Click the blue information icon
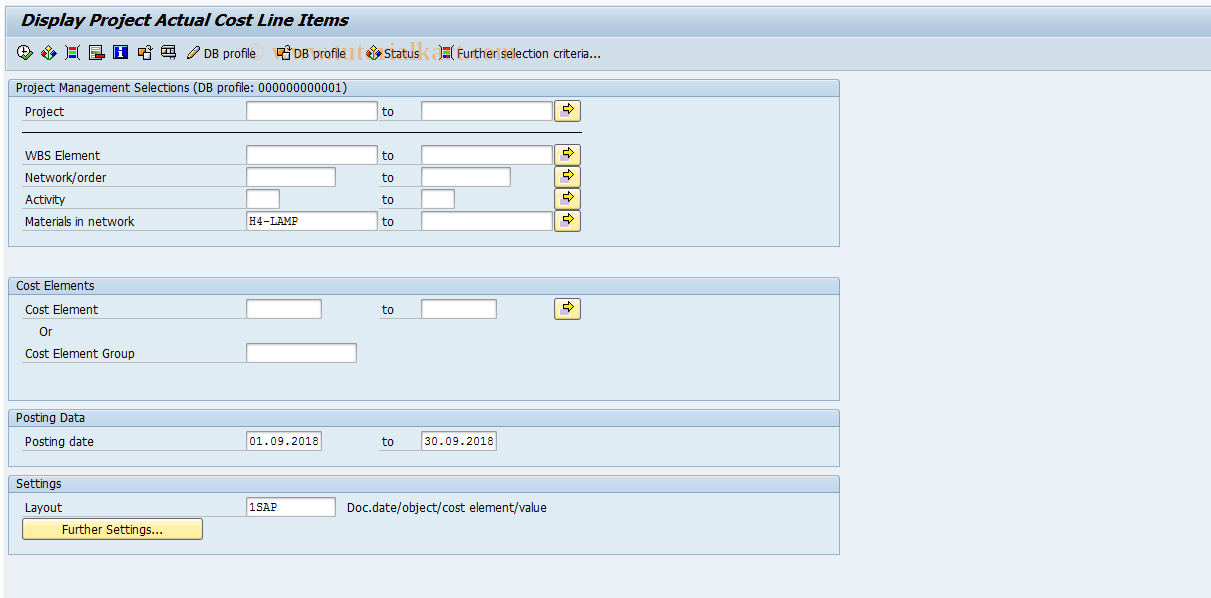This screenshot has height=598, width=1211. click(120, 52)
